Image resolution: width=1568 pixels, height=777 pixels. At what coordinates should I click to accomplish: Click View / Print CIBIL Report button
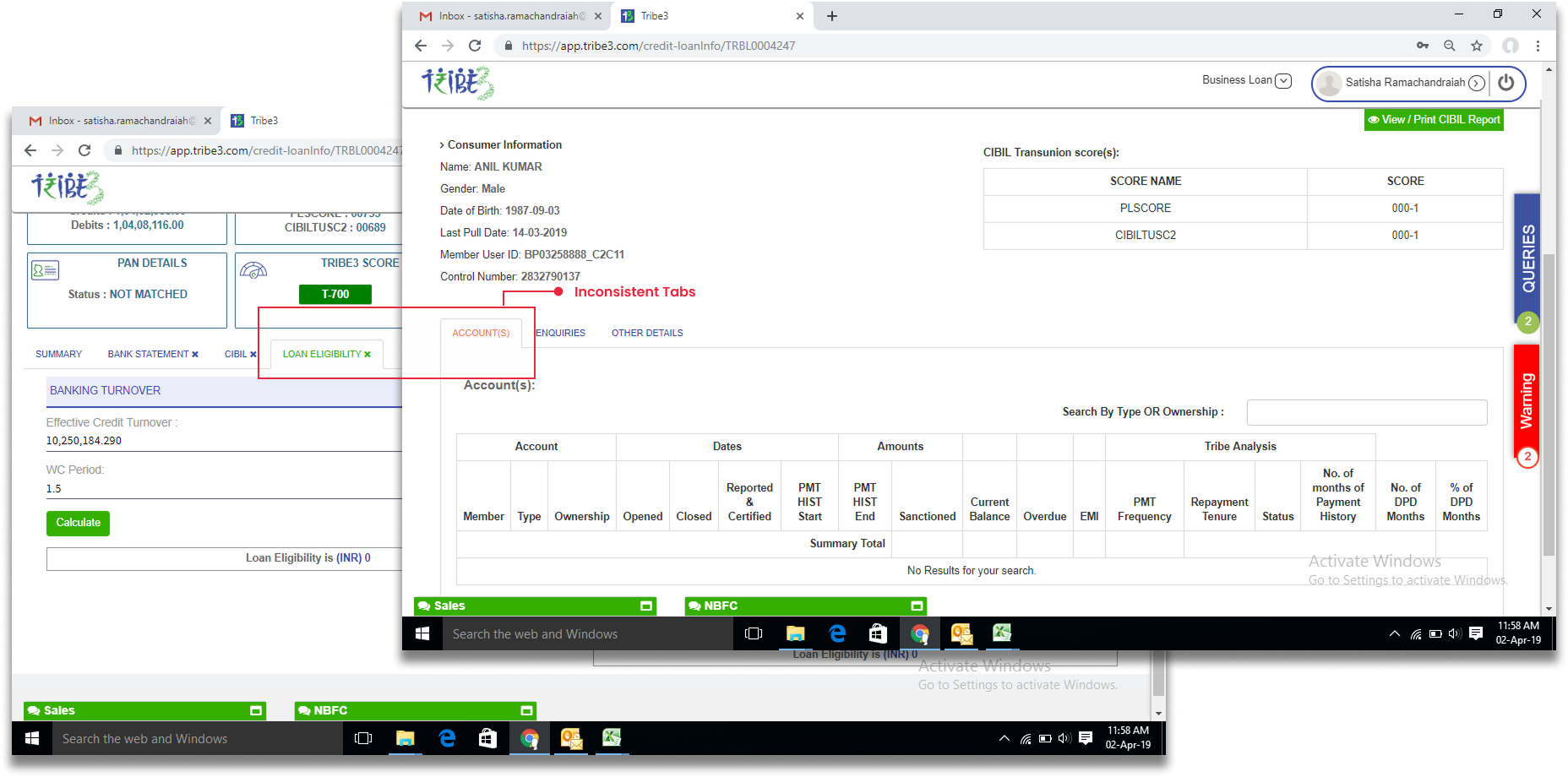(1434, 120)
